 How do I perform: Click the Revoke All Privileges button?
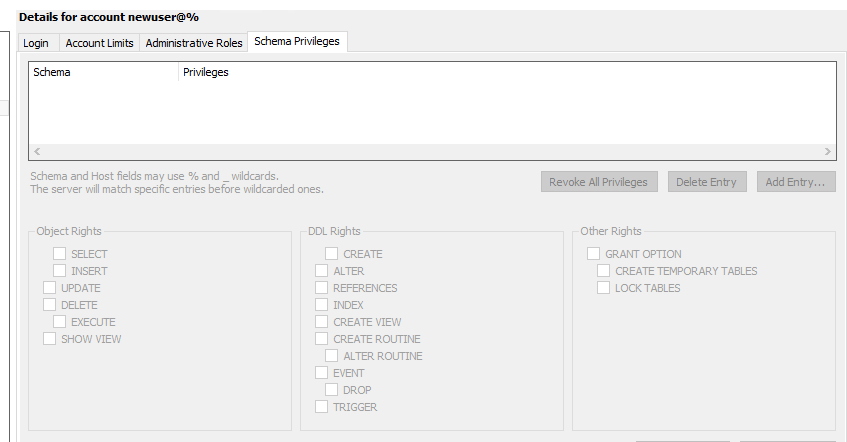point(599,182)
